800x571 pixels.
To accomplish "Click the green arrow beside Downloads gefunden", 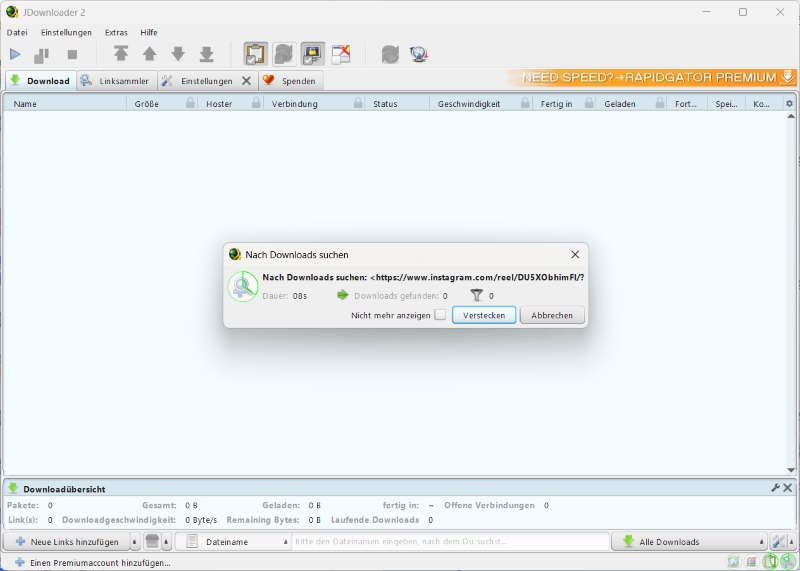I will pyautogui.click(x=343, y=295).
